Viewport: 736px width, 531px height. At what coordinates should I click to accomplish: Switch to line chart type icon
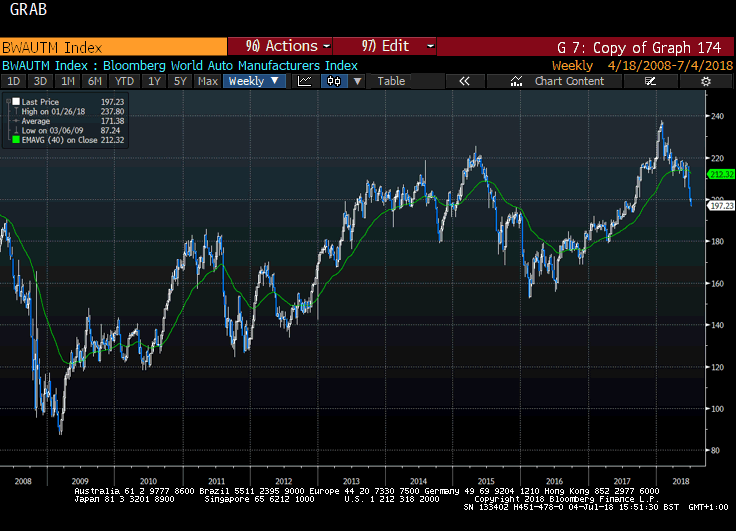click(x=305, y=81)
